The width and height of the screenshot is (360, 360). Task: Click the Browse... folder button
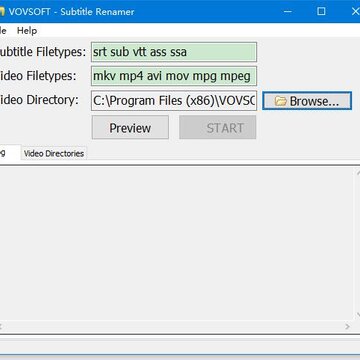[x=307, y=101]
